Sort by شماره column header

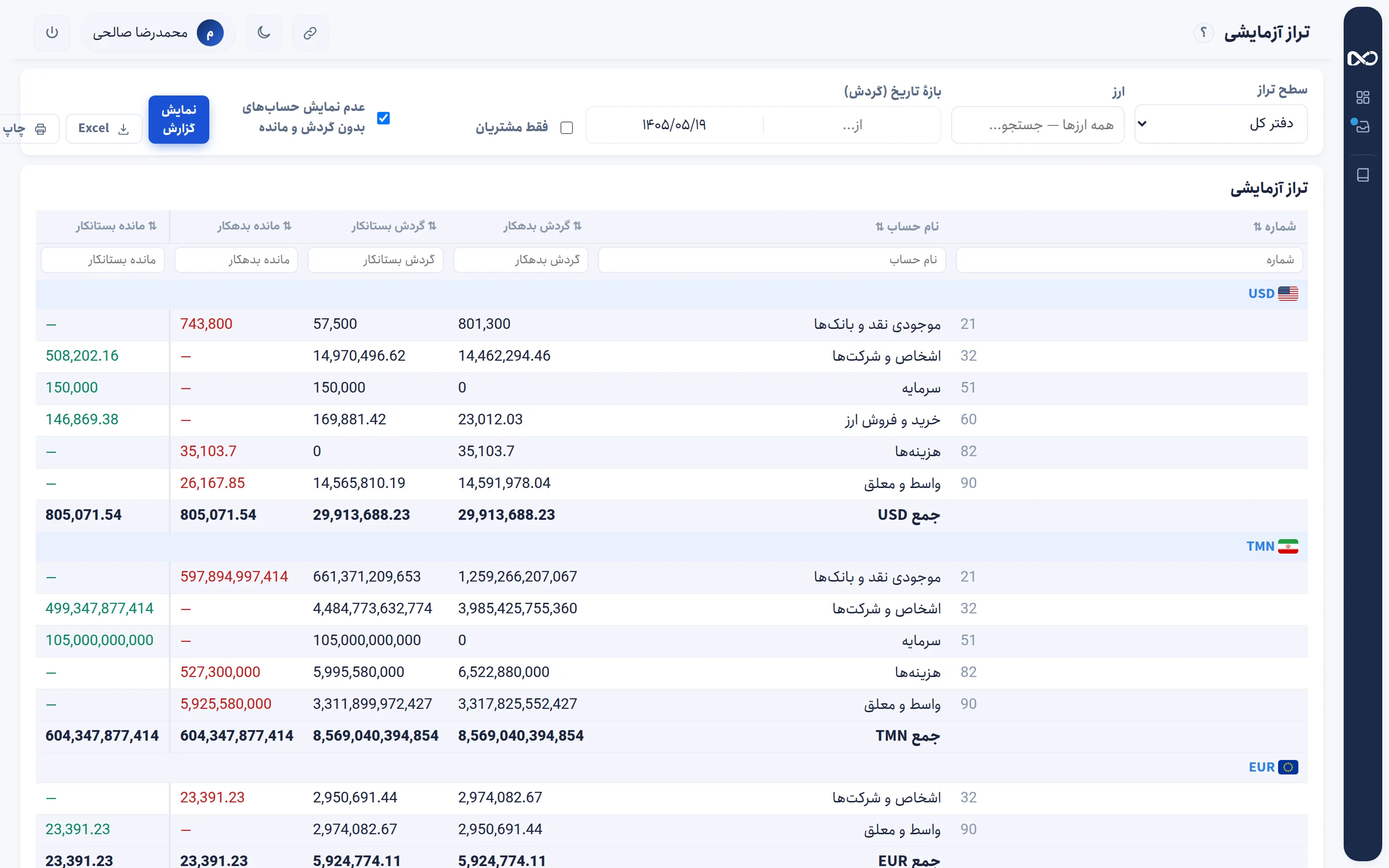1274,226
